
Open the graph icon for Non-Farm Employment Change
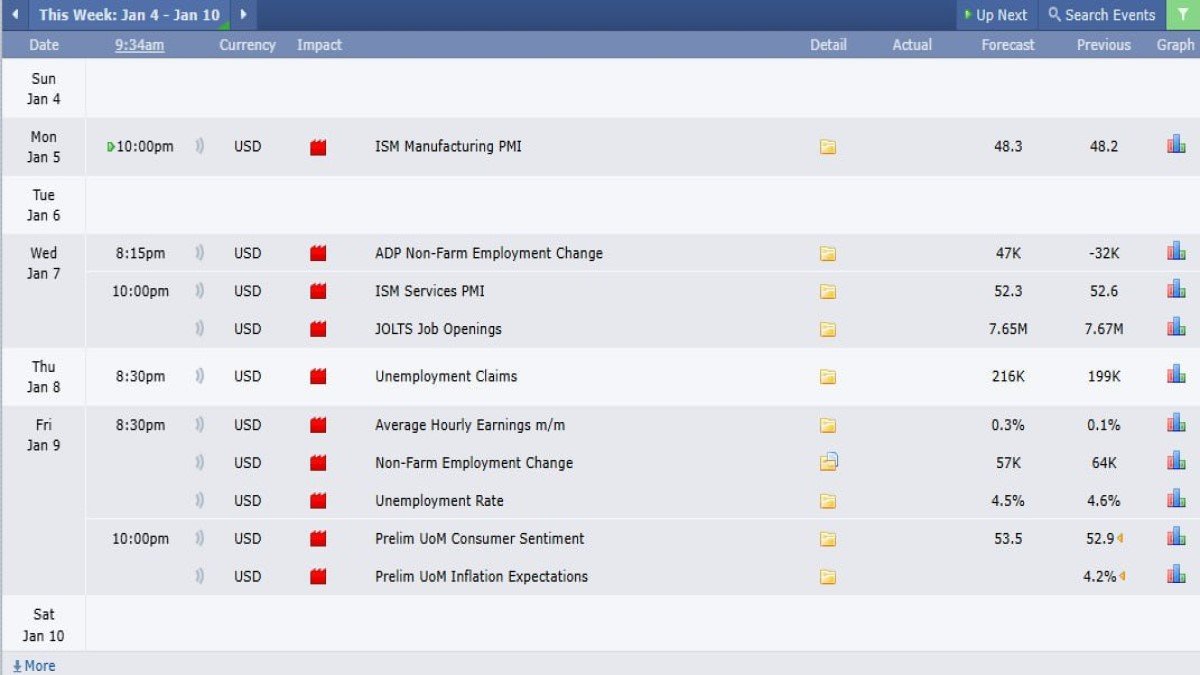click(1175, 462)
